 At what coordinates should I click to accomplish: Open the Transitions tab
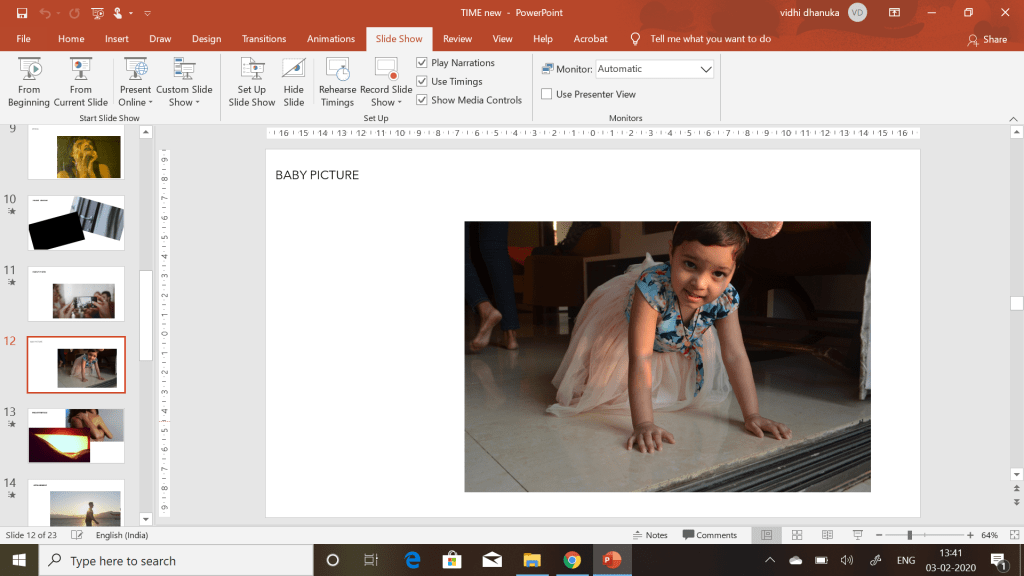[264, 39]
